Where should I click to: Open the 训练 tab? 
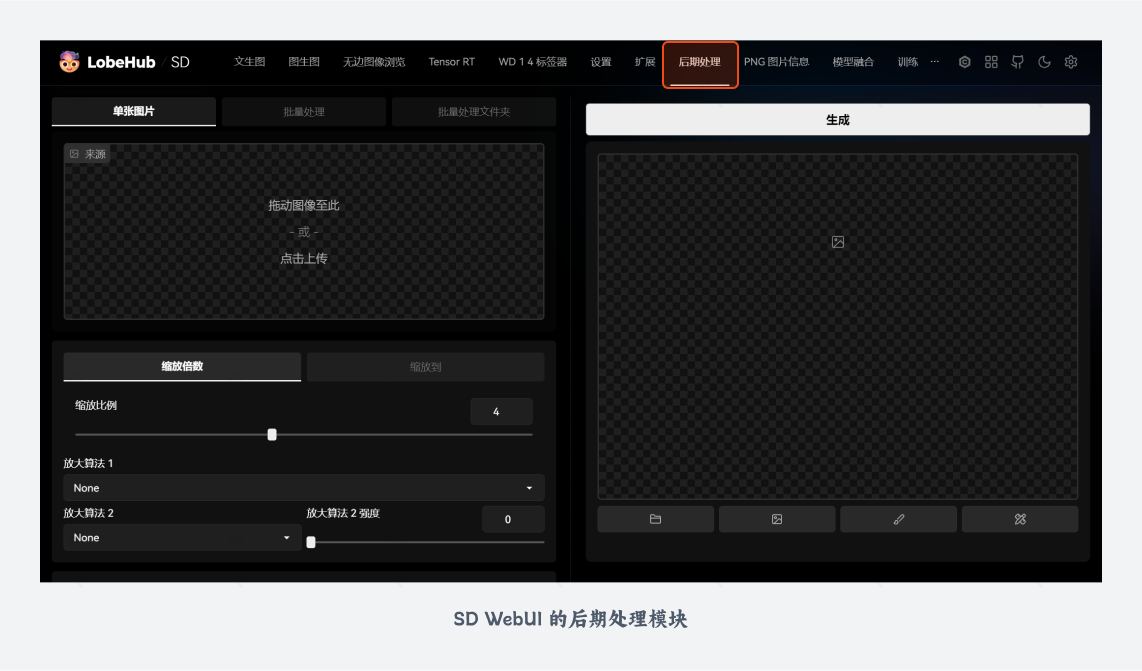pyautogui.click(x=907, y=62)
